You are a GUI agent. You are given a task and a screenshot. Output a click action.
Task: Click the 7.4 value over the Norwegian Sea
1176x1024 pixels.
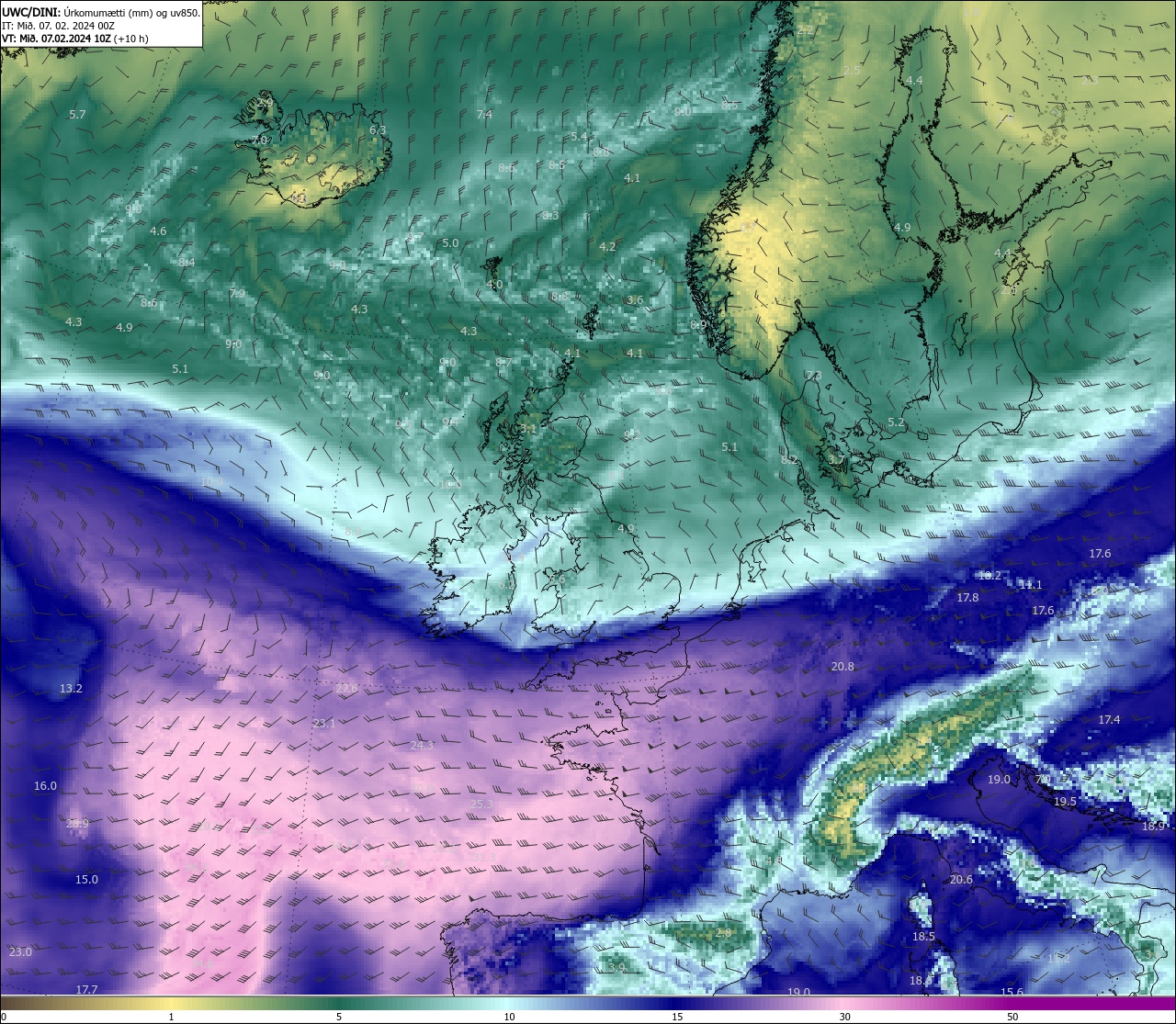[x=484, y=115]
